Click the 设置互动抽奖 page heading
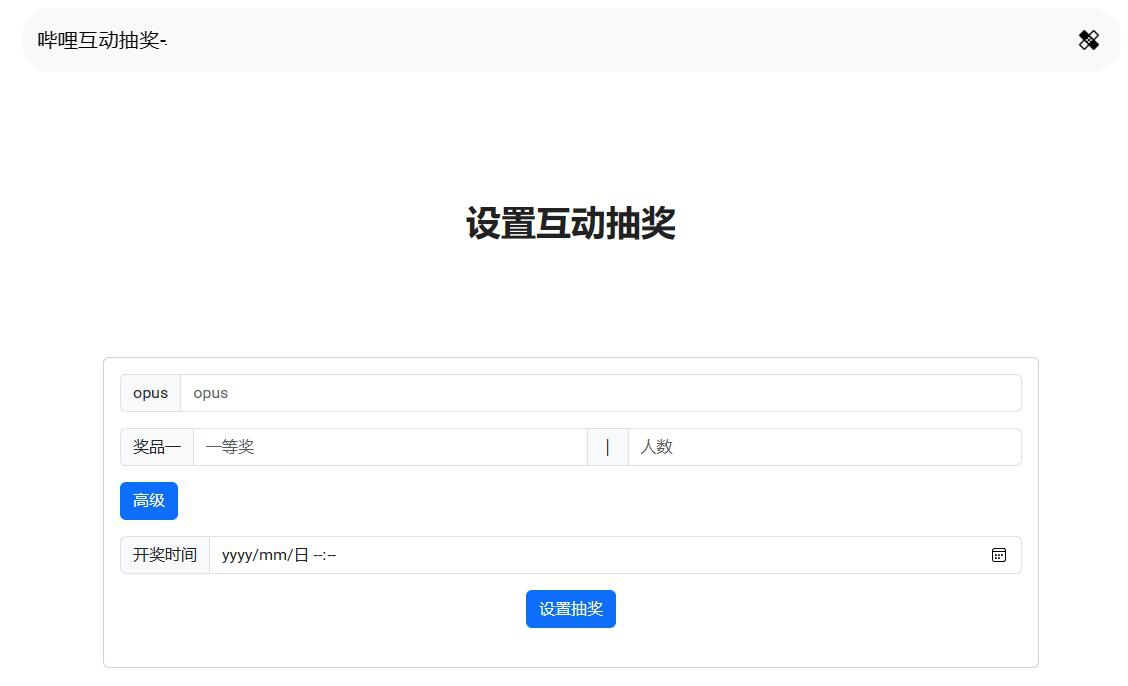This screenshot has height=686, width=1128. click(570, 223)
